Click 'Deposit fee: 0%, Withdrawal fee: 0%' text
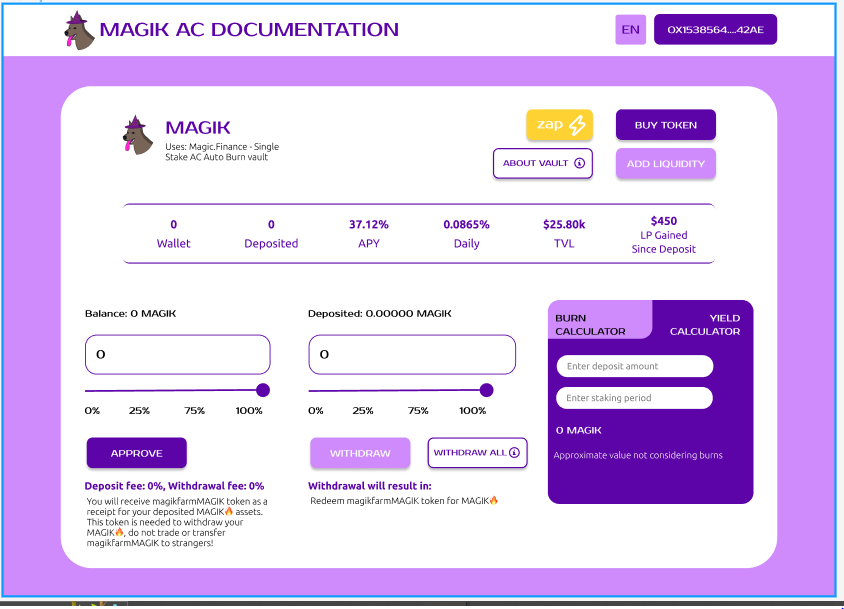The width and height of the screenshot is (844, 609). pyautogui.click(x=174, y=486)
